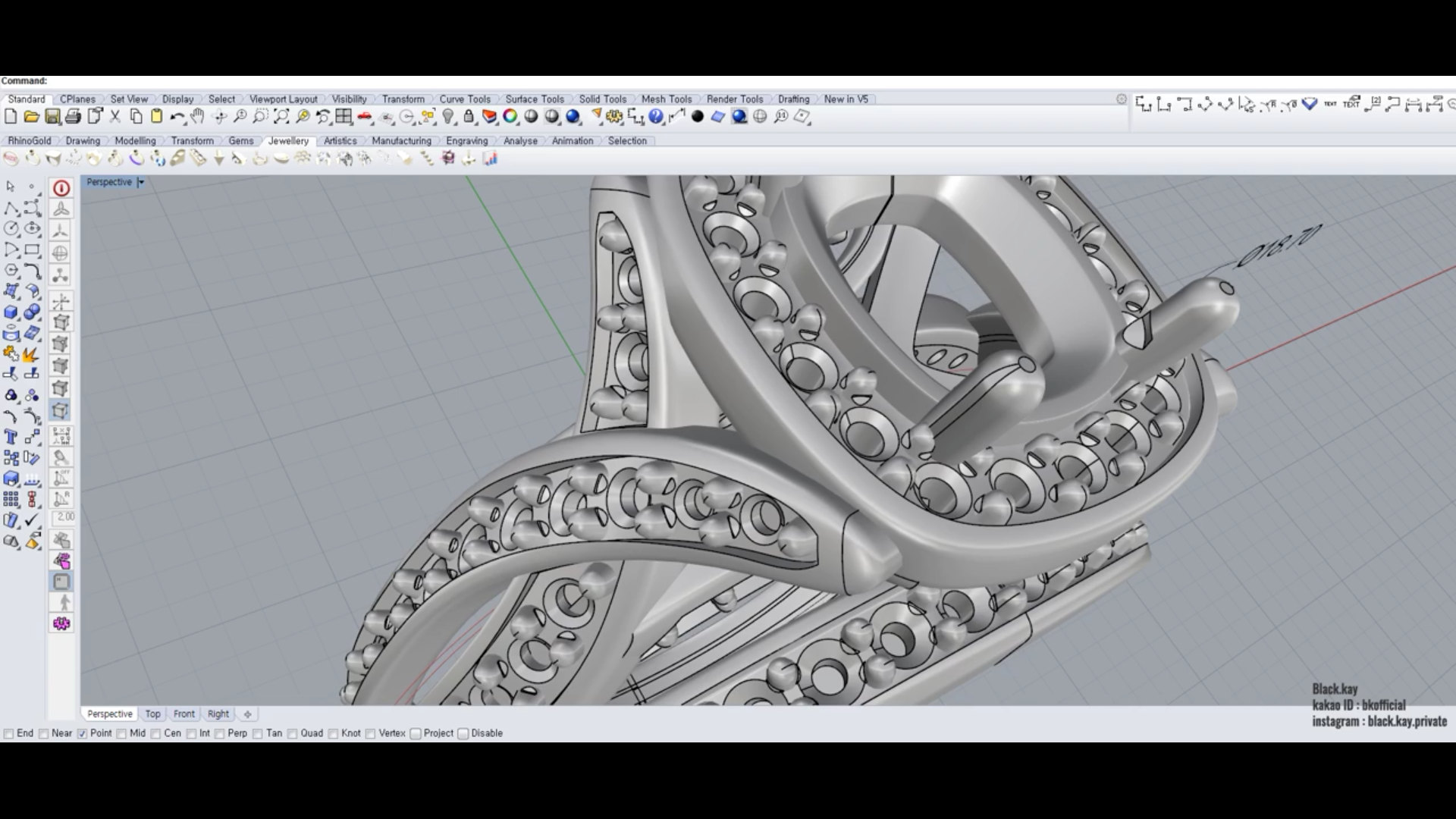Open the Surface Tools tab
The image size is (1456, 819).
[535, 99]
